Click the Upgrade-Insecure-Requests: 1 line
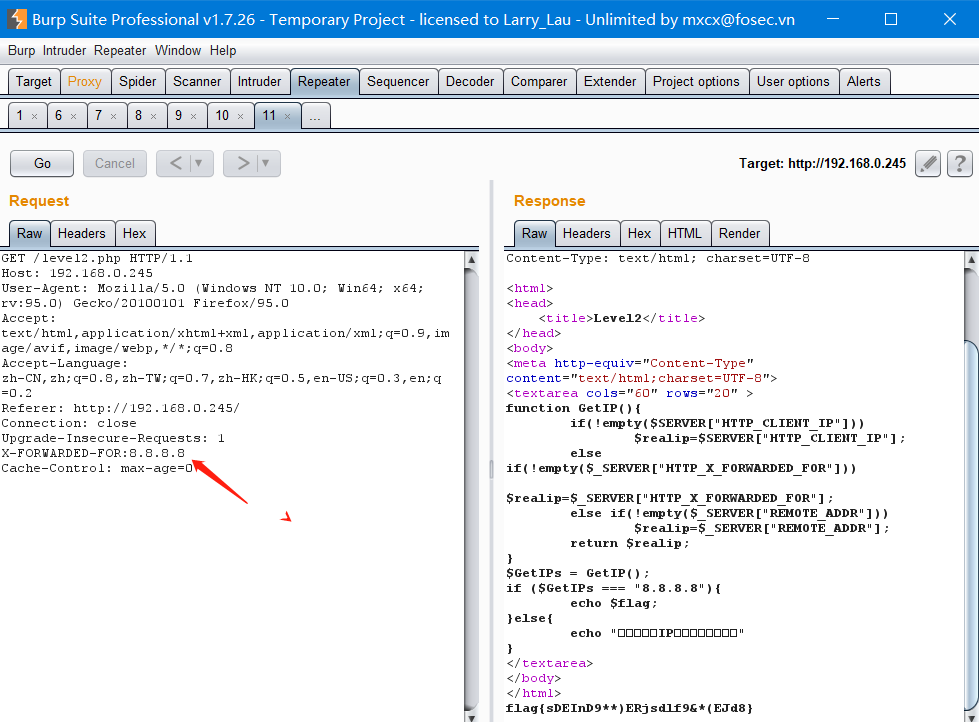The image size is (979, 722). click(113, 438)
